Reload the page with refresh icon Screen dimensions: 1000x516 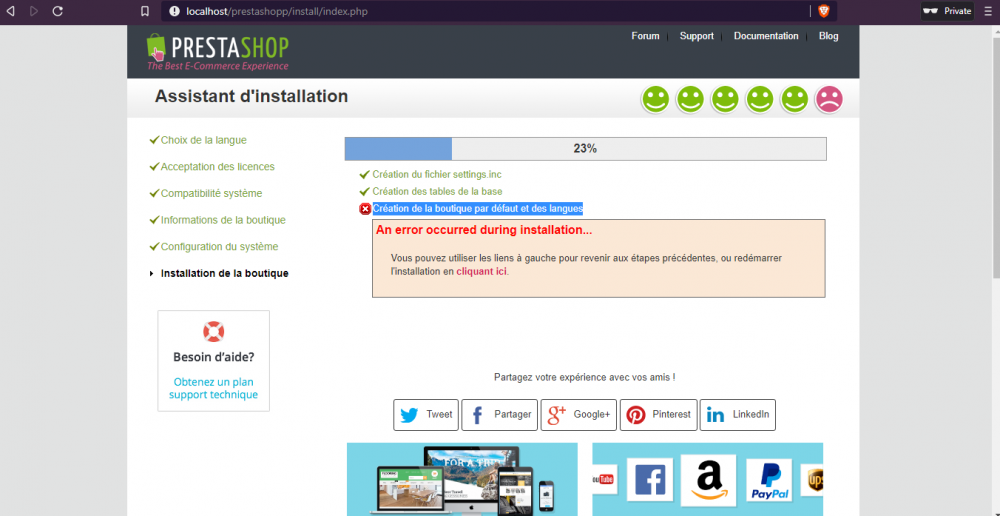tap(57, 11)
